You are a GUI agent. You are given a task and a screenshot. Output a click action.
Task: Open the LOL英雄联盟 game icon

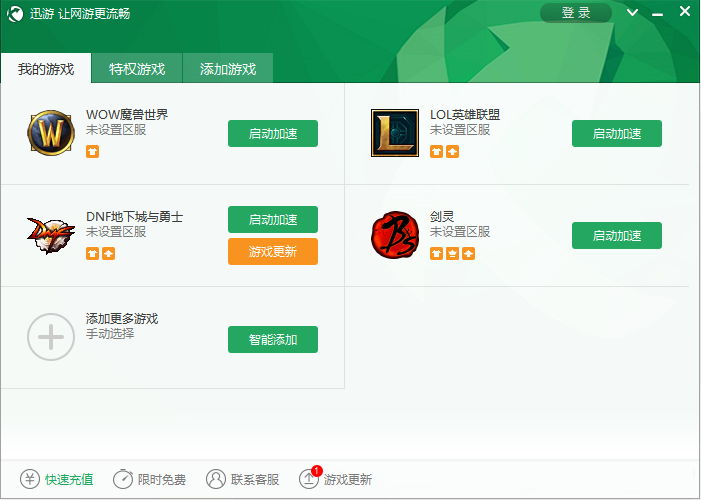(395, 133)
